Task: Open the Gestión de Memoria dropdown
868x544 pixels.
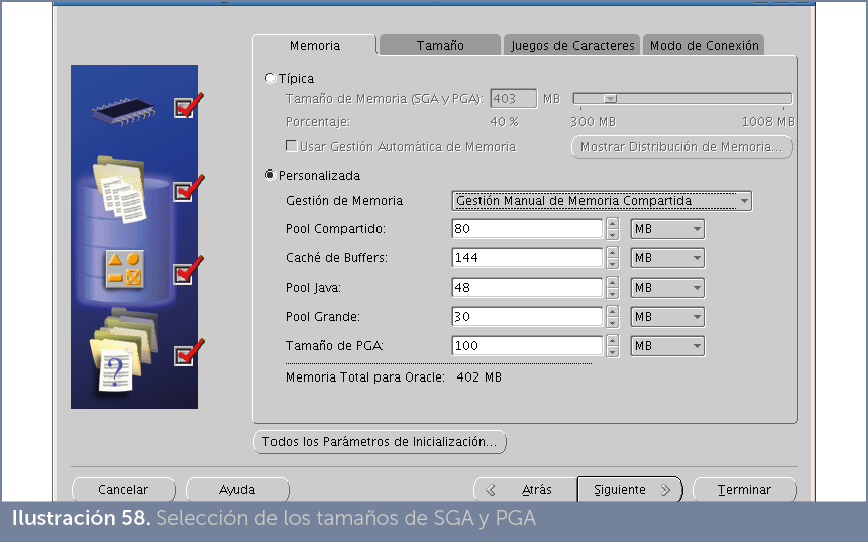Action: (601, 201)
